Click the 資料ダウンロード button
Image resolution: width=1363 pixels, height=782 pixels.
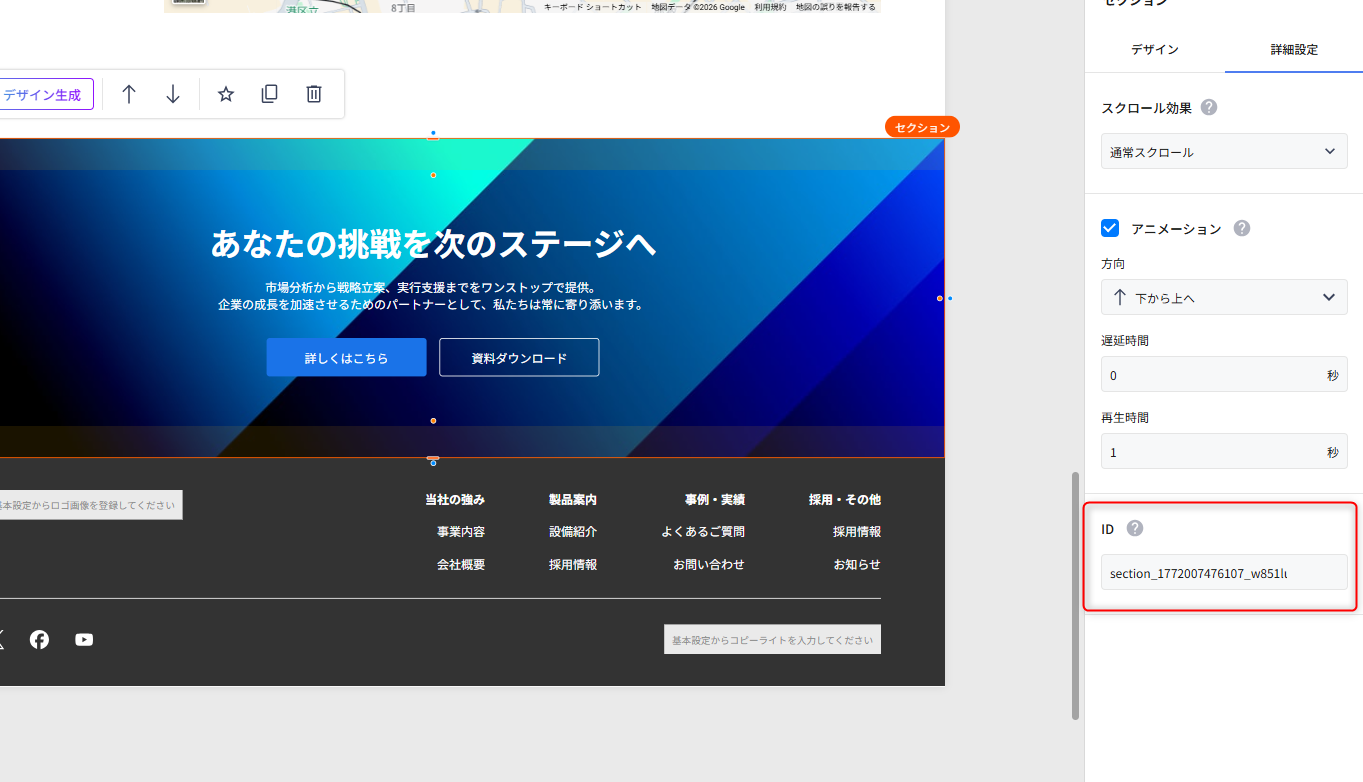[x=519, y=358]
